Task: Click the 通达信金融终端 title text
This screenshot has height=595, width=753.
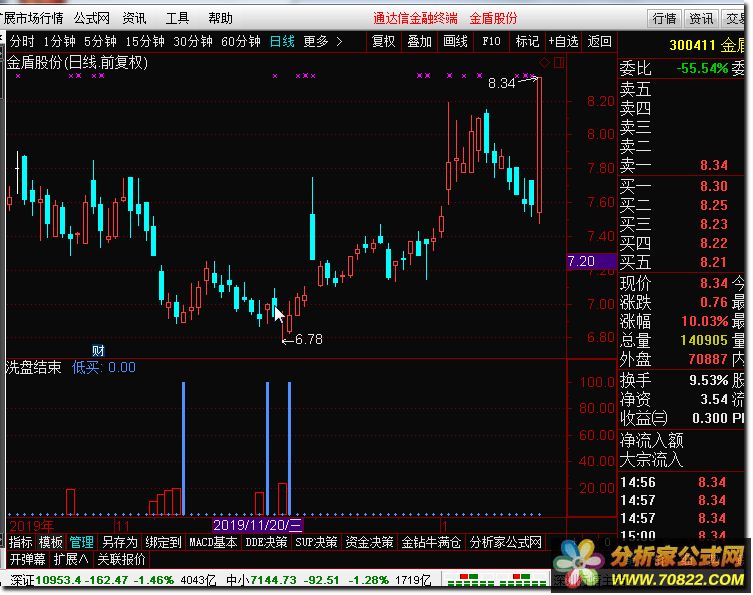Action: [415, 18]
